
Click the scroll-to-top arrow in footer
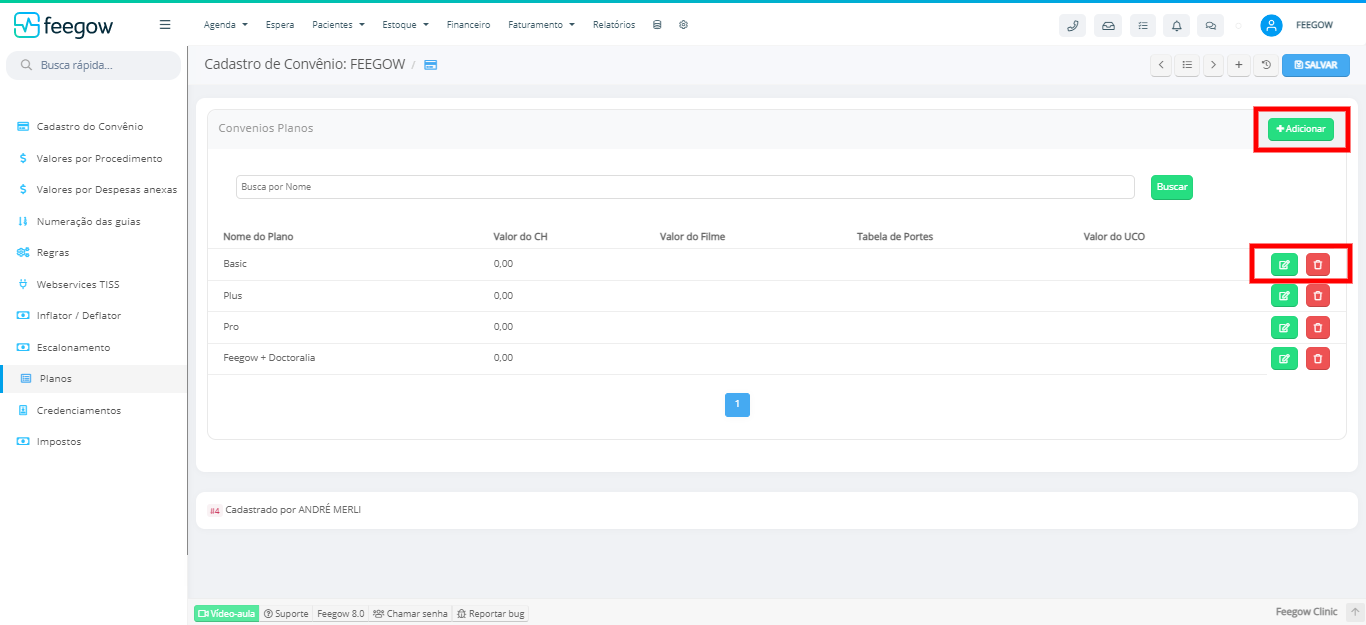(x=1355, y=612)
